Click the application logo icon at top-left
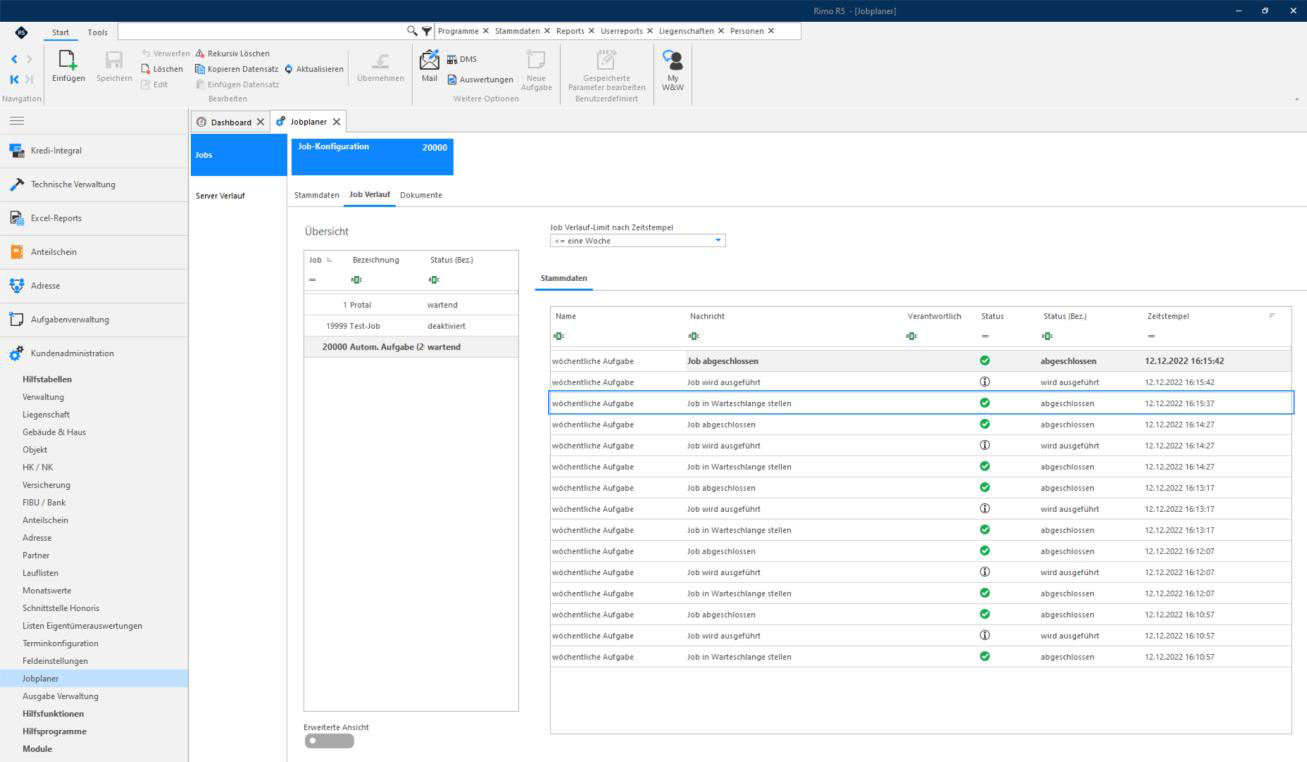Image resolution: width=1307 pixels, height=762 pixels. coord(21,32)
